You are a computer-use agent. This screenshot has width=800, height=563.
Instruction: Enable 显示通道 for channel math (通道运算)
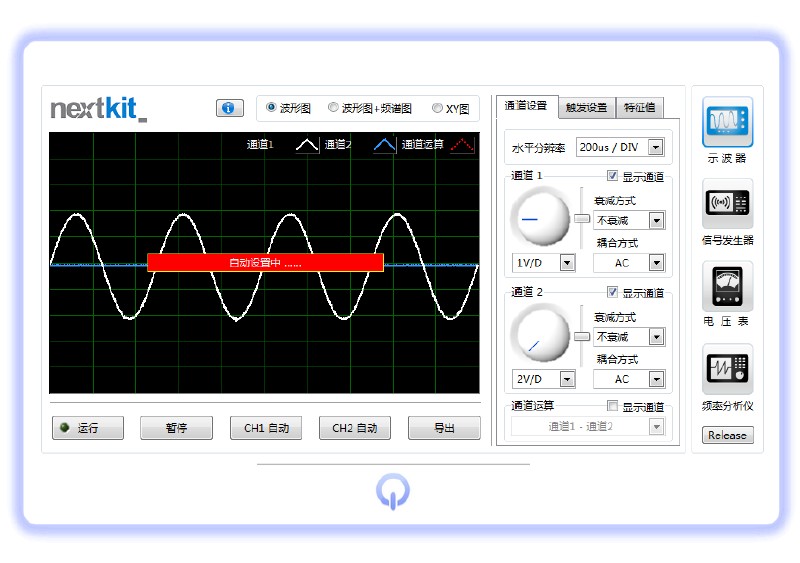coord(613,406)
